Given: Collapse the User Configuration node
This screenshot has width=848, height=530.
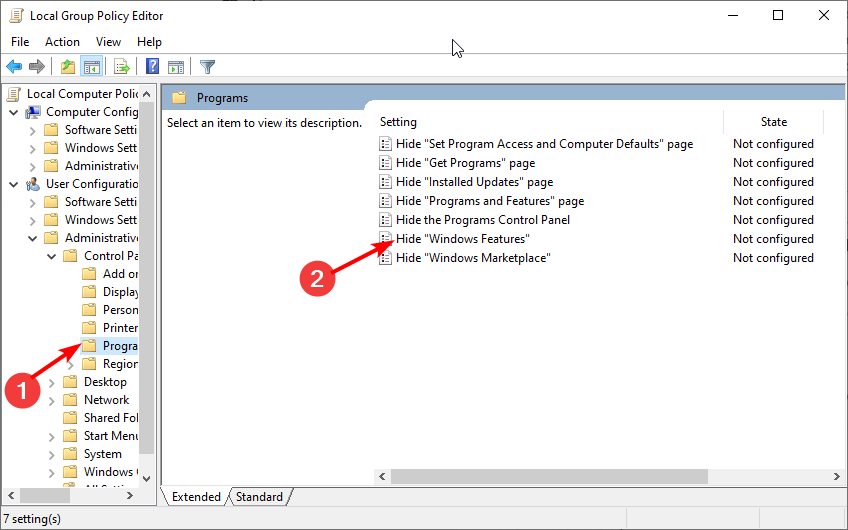Looking at the screenshot, I should coord(14,184).
